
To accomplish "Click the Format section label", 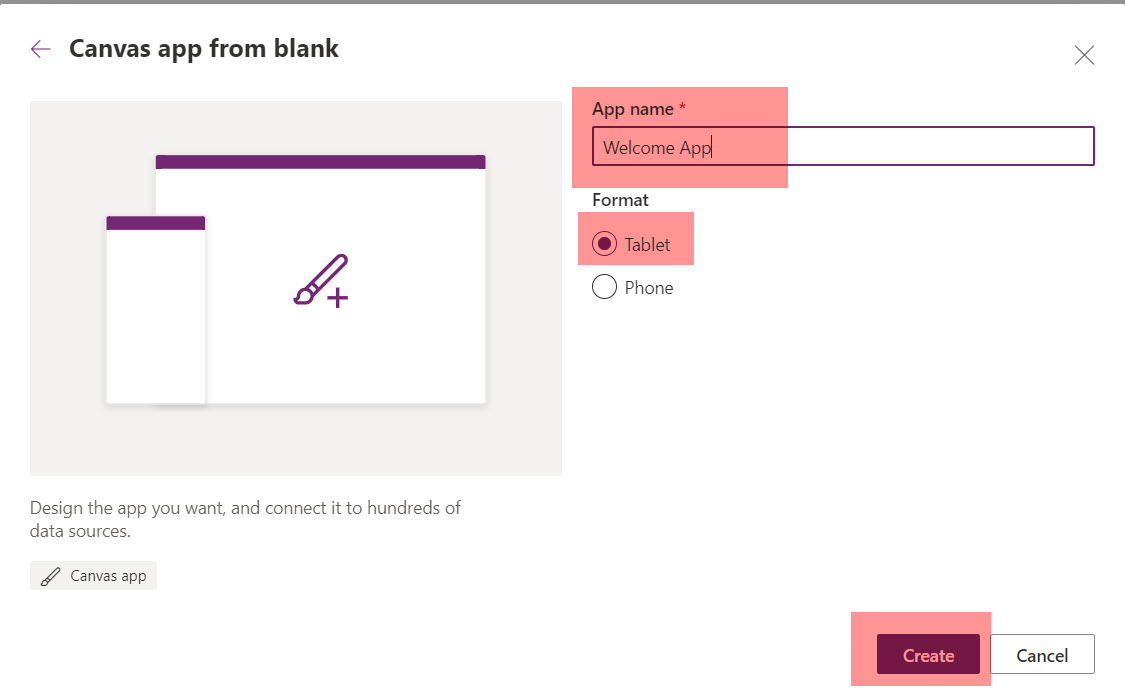I will (620, 200).
